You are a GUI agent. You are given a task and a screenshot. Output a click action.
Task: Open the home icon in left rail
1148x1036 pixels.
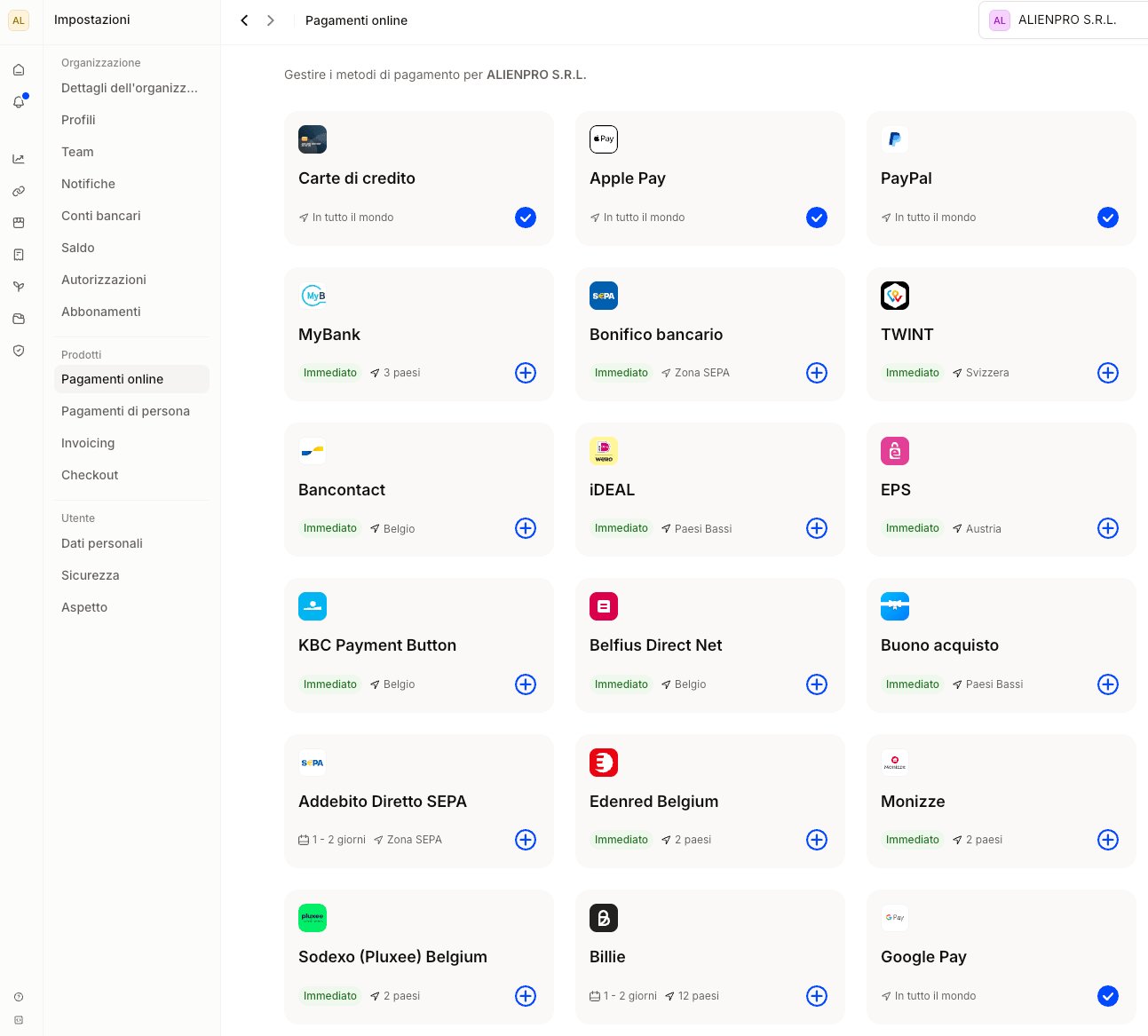pos(19,70)
